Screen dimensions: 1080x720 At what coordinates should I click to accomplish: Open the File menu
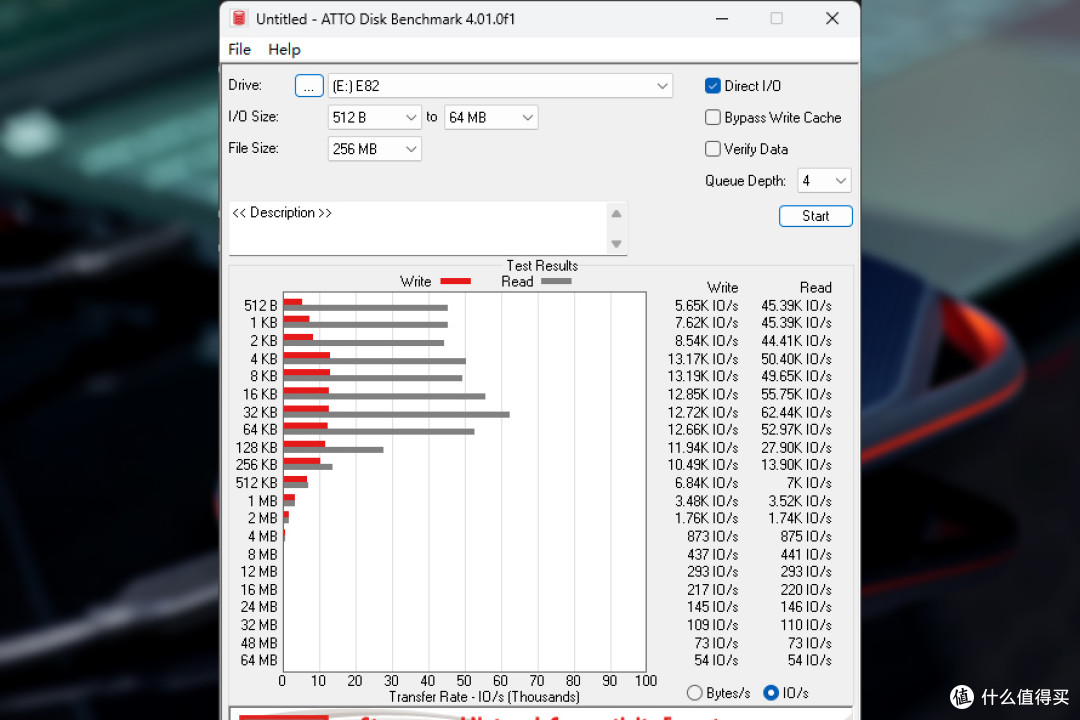(240, 50)
